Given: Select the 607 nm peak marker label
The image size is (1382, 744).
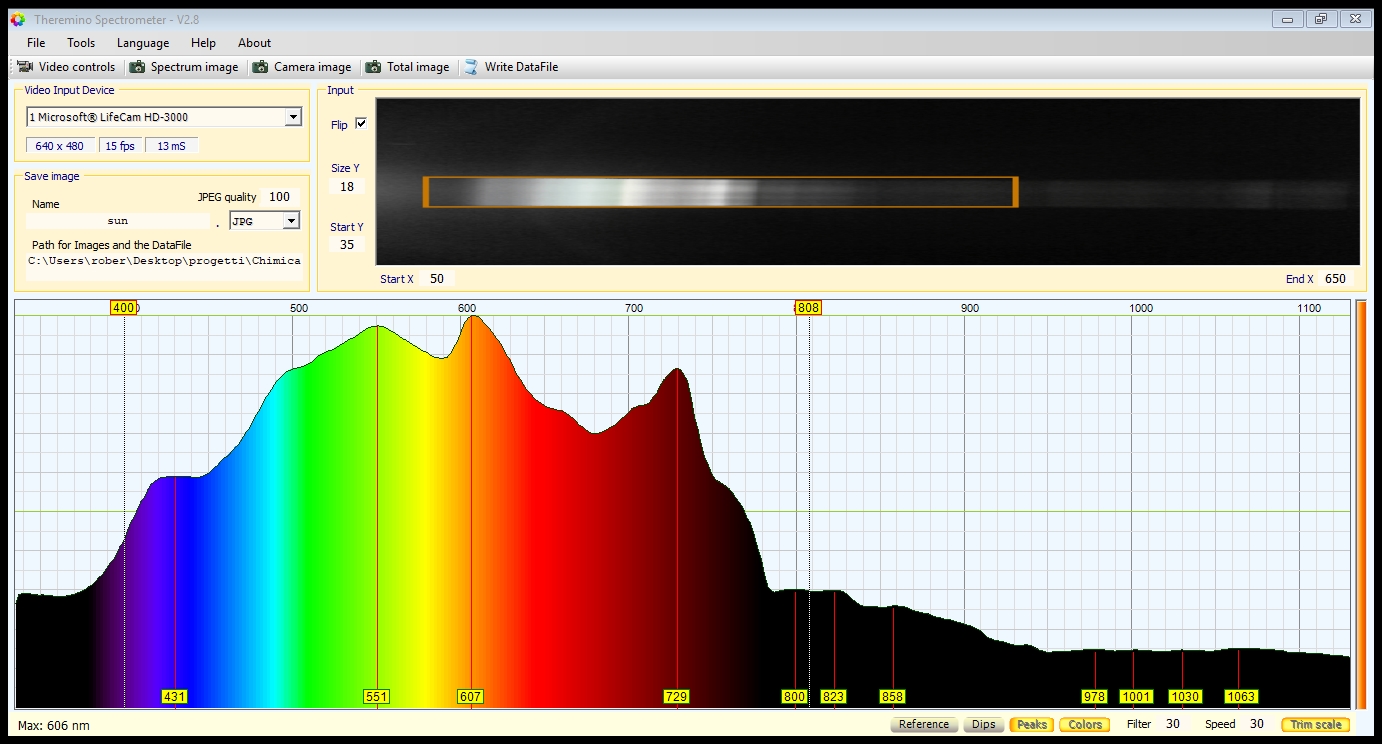Looking at the screenshot, I should (x=470, y=696).
